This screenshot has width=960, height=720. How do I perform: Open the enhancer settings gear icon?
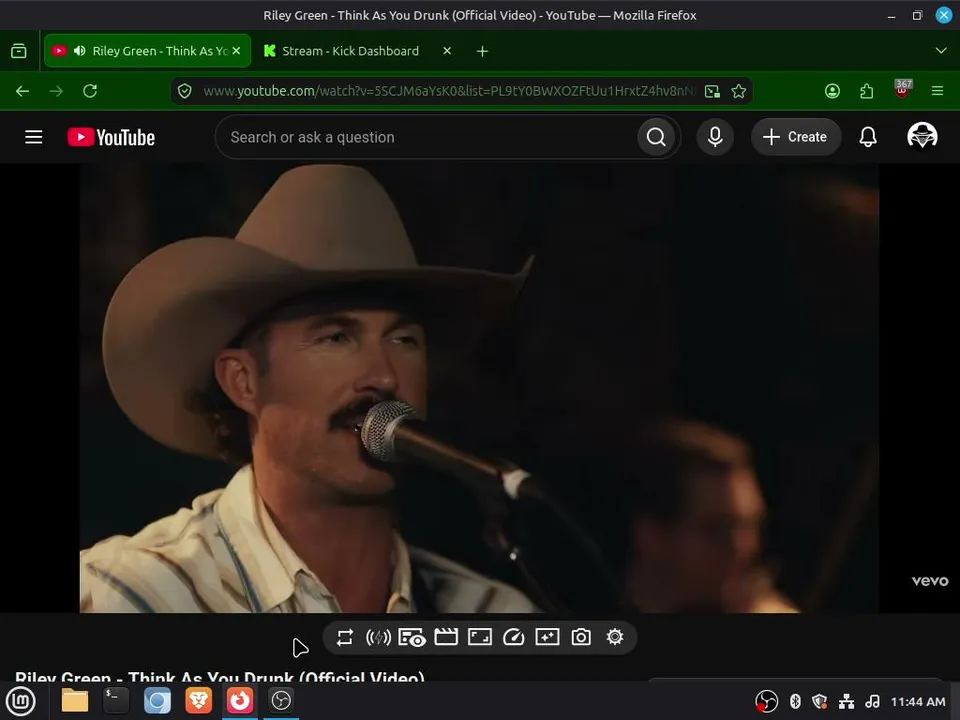coord(615,637)
